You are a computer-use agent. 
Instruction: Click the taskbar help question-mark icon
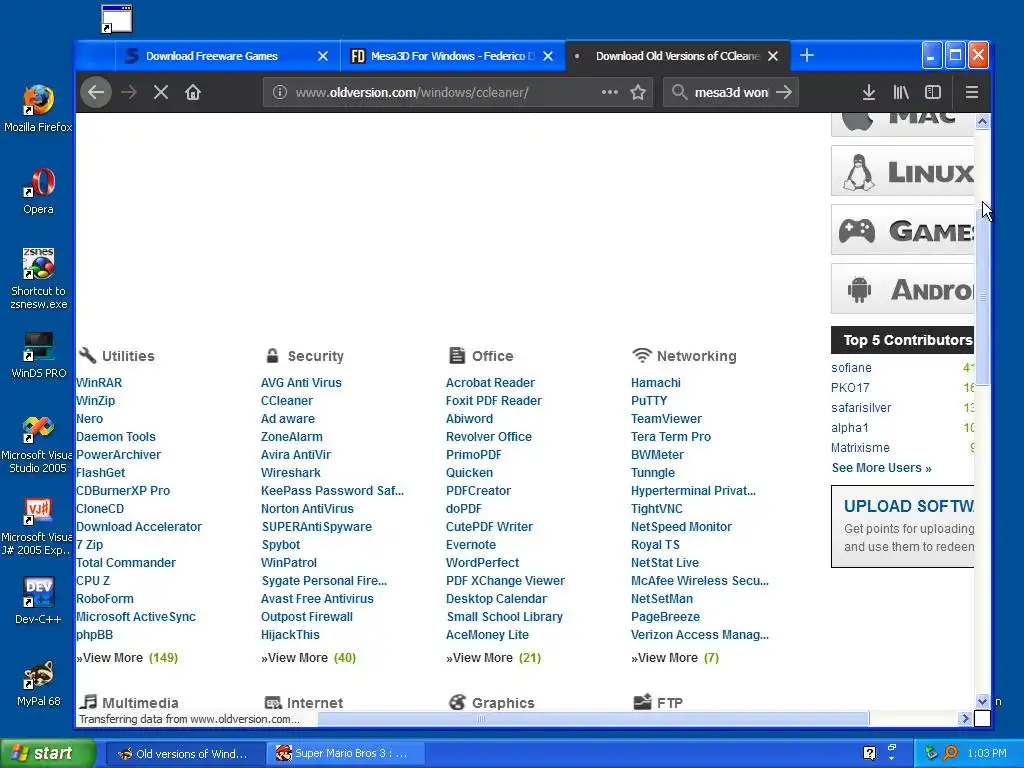[x=869, y=753]
